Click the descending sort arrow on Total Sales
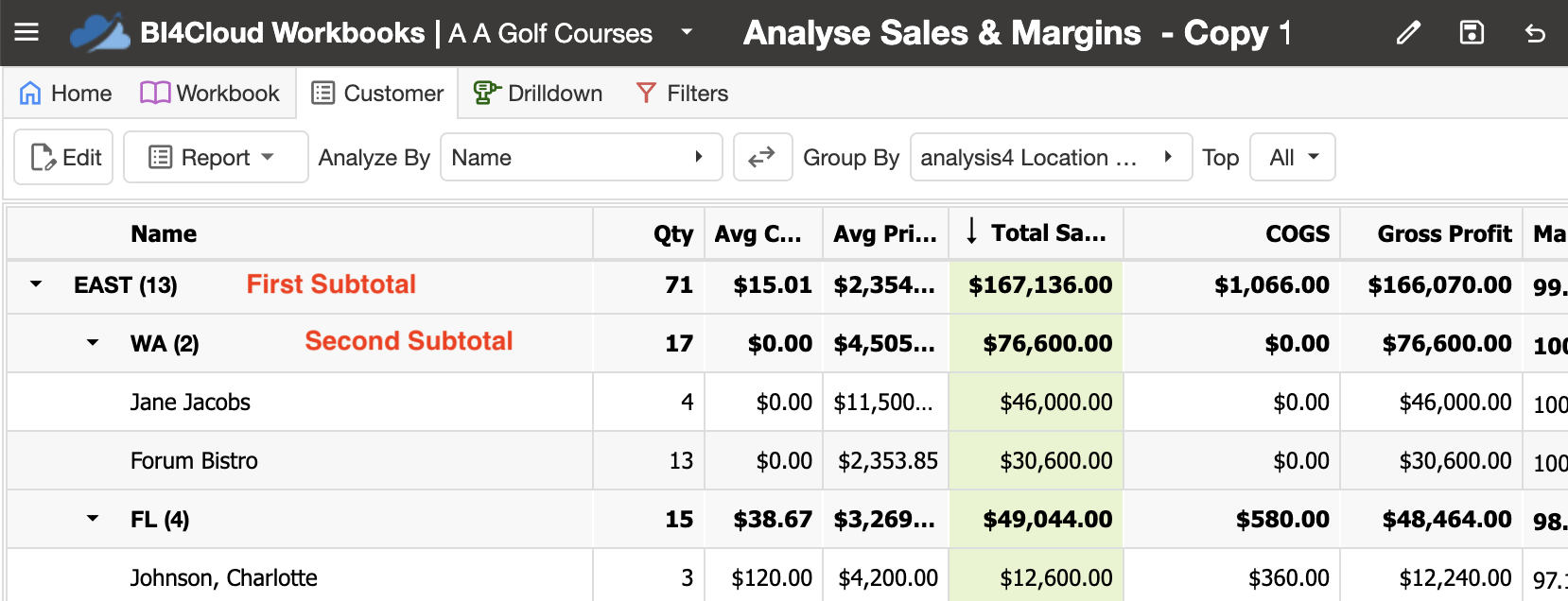Viewport: 1568px width, 601px height. point(971,232)
